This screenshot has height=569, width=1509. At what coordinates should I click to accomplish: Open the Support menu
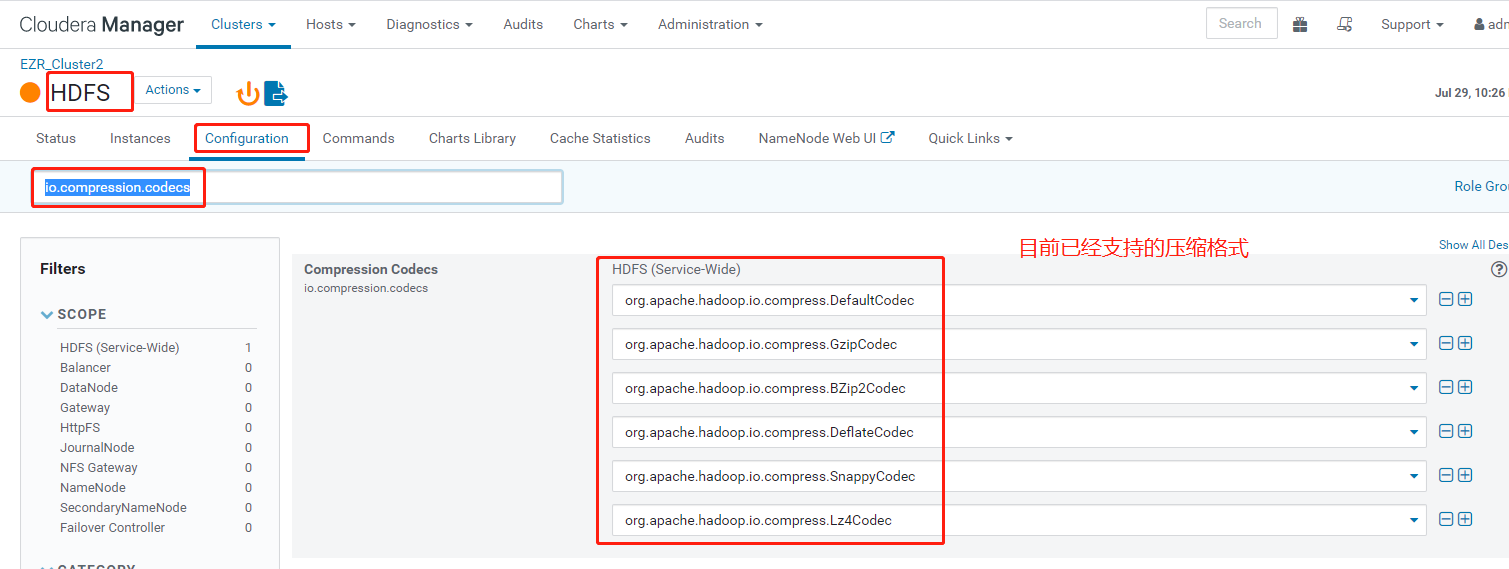1412,24
